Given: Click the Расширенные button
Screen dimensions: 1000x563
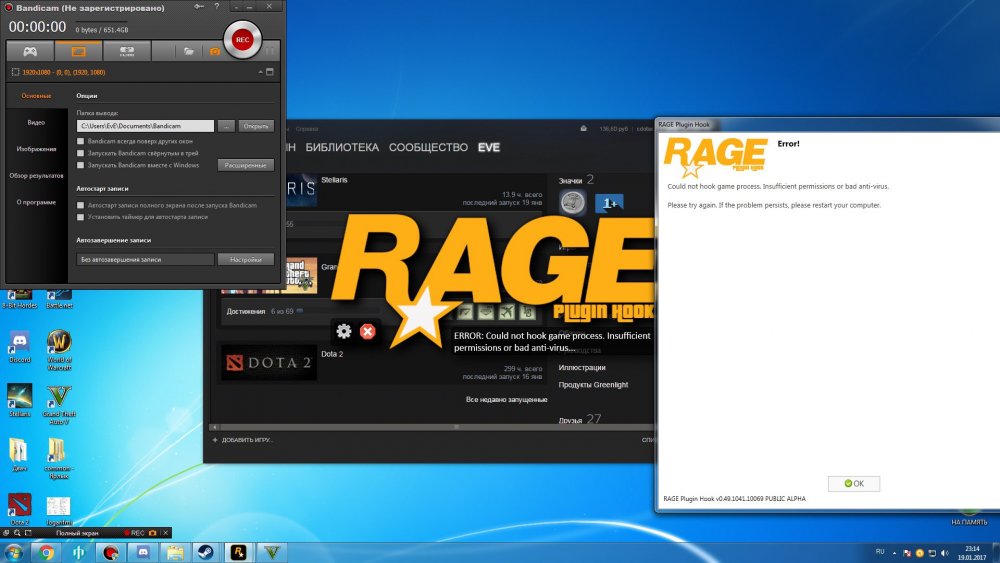Looking at the screenshot, I should [x=245, y=165].
